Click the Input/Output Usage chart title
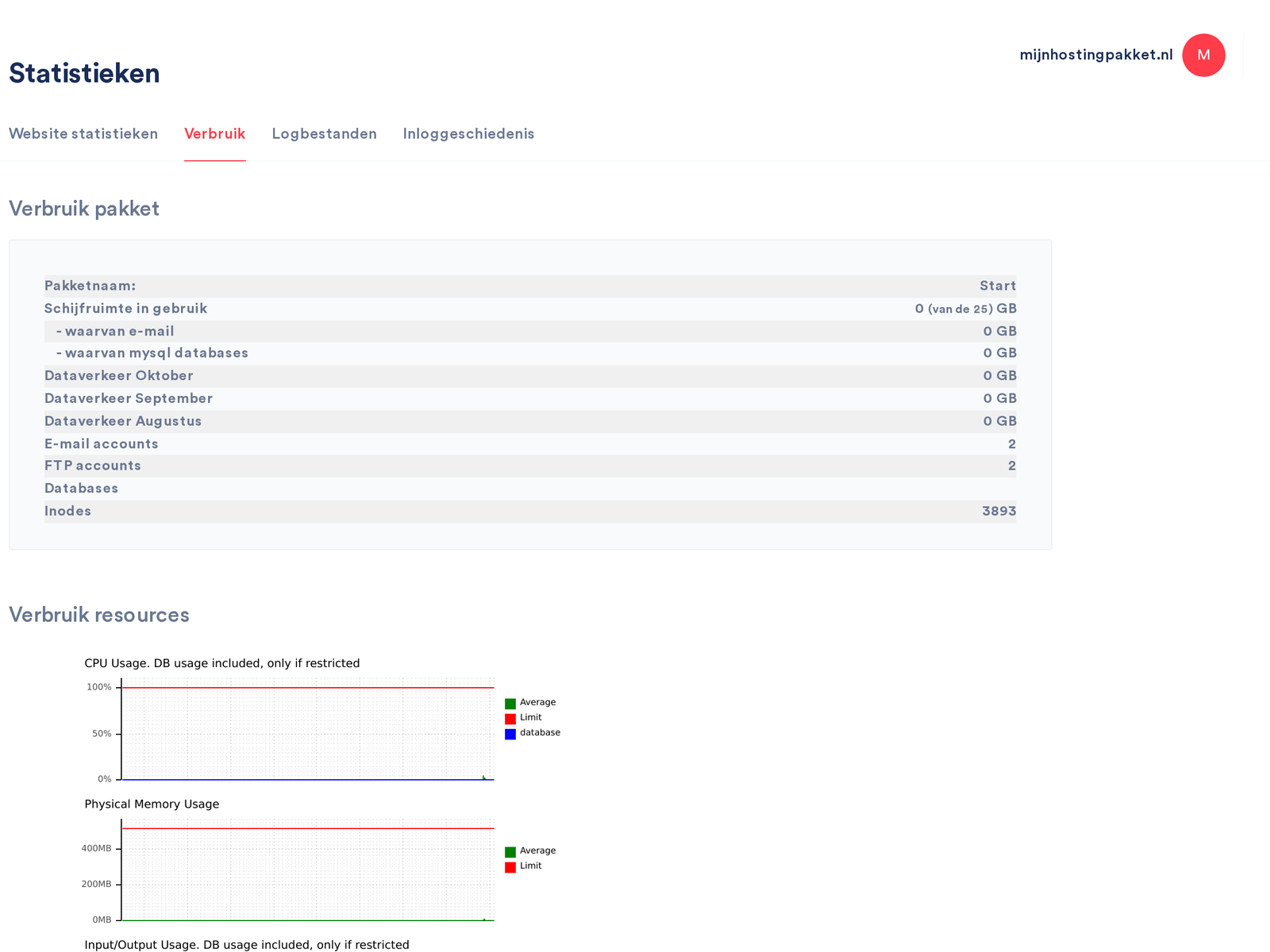 [247, 945]
